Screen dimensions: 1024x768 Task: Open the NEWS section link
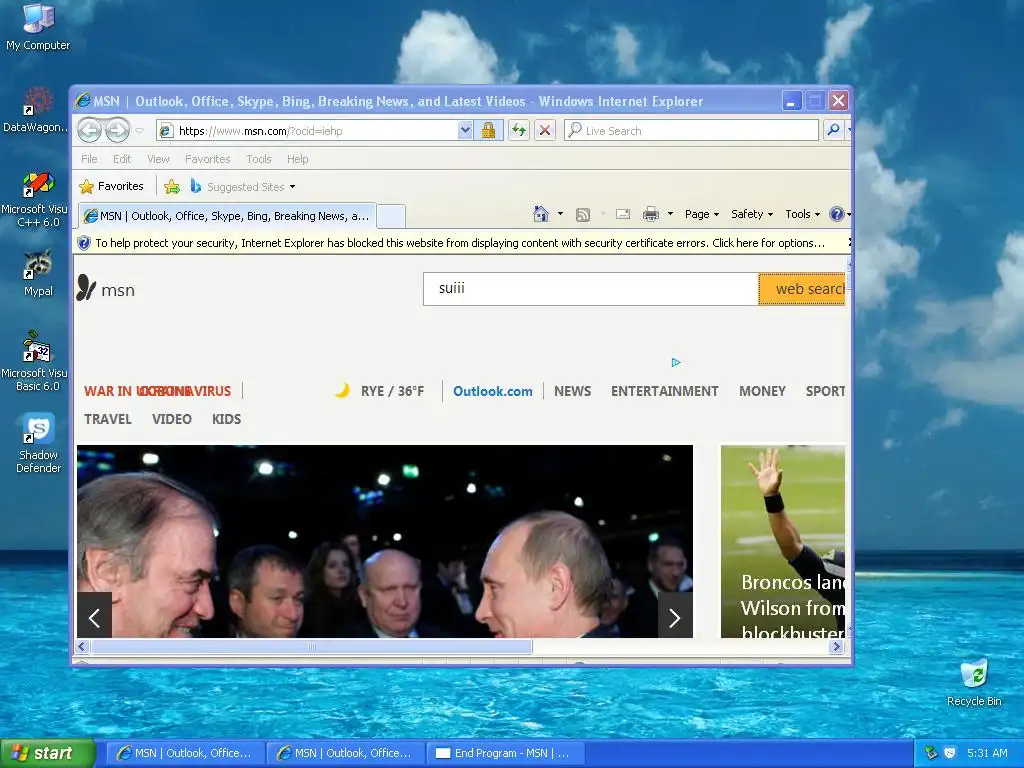[x=573, y=391]
